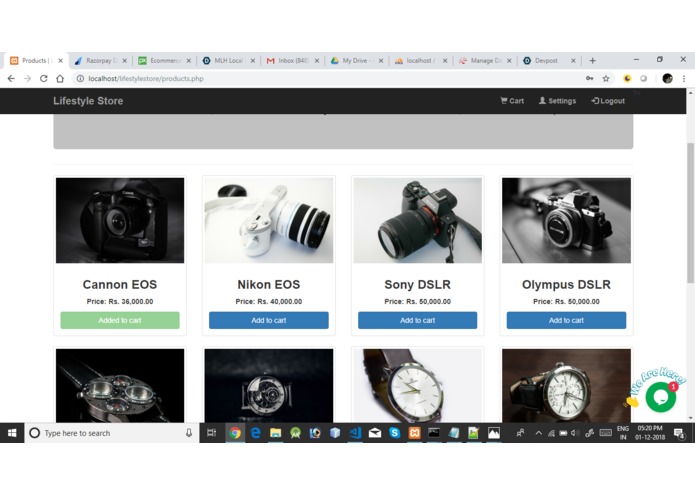This screenshot has height=494, width=695.
Task: Click the taskbar clock showing 05:20 PM
Action: 650,433
